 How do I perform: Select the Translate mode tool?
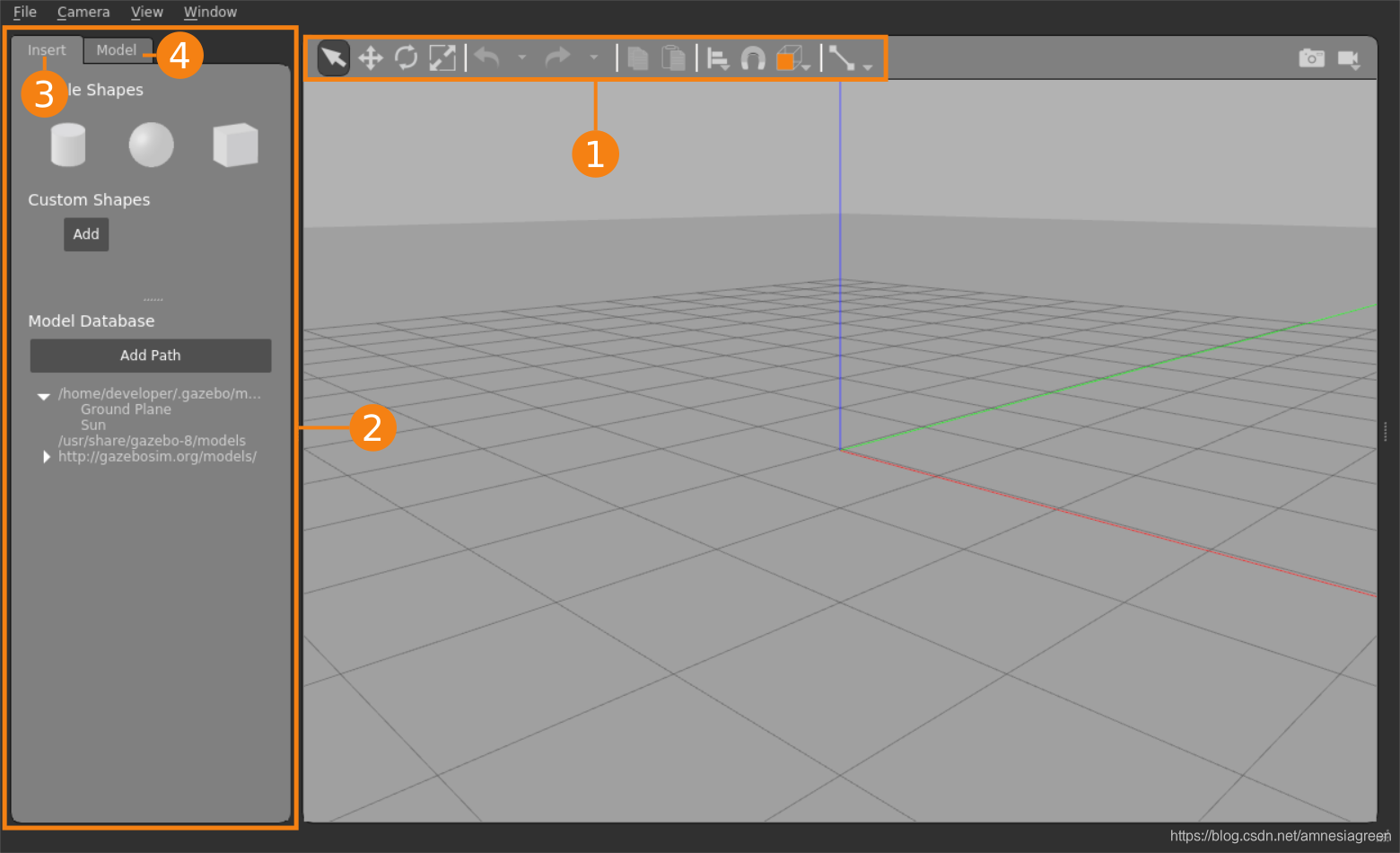click(x=371, y=58)
